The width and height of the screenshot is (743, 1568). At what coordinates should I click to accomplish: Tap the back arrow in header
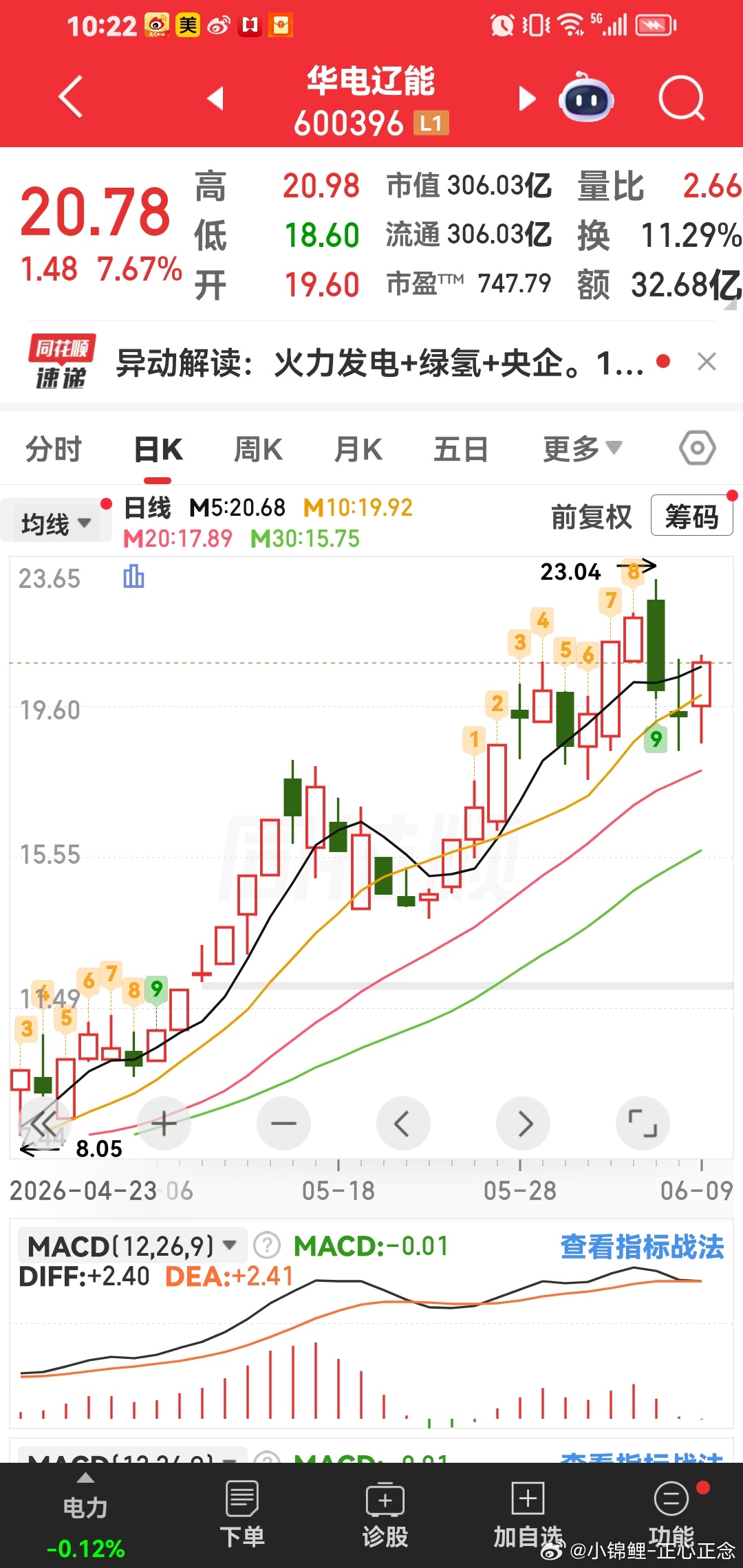pos(71,97)
